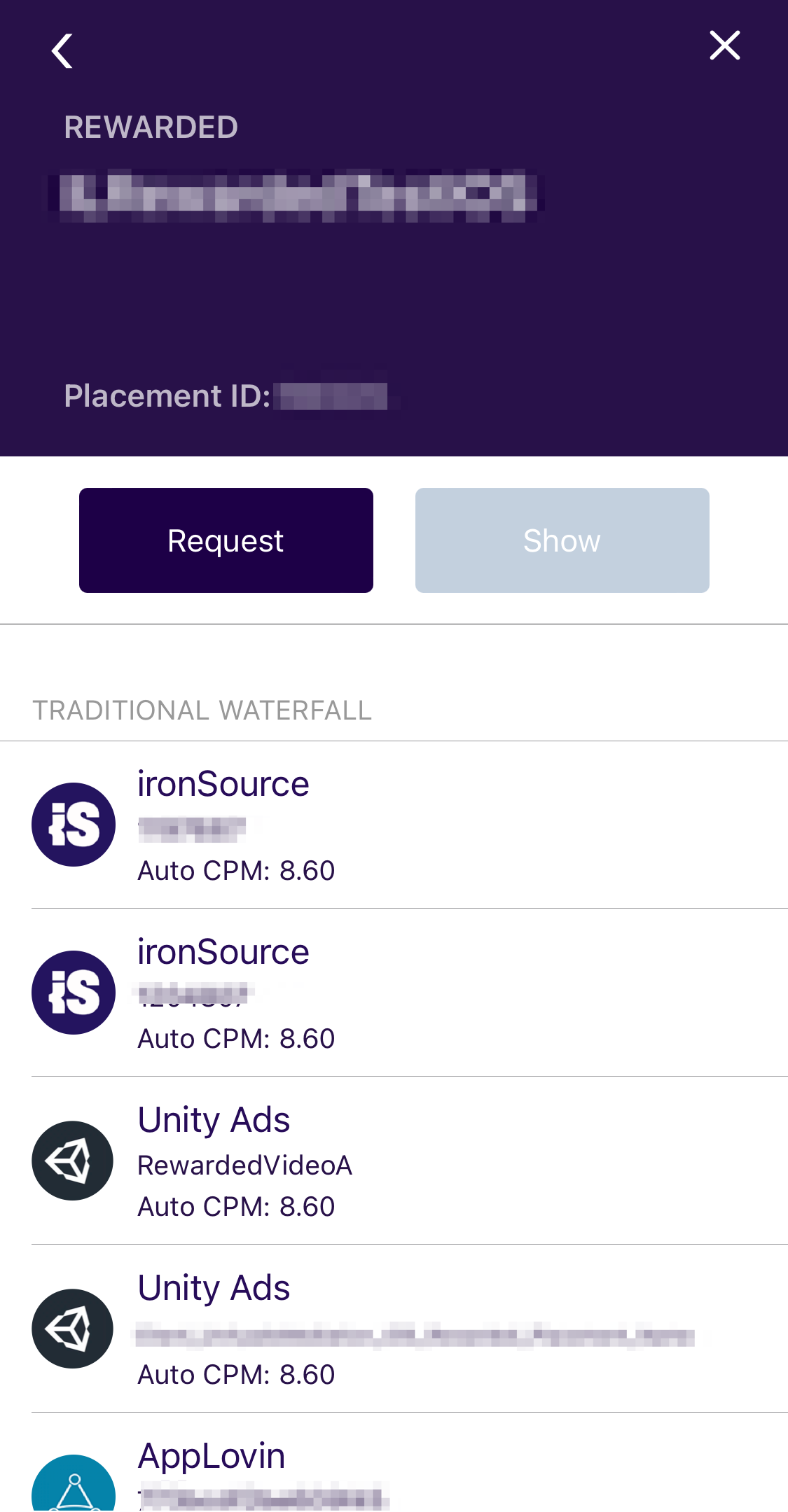
Task: Tap Unity Ads icon beside RewardedVideoA
Action: tap(73, 1161)
